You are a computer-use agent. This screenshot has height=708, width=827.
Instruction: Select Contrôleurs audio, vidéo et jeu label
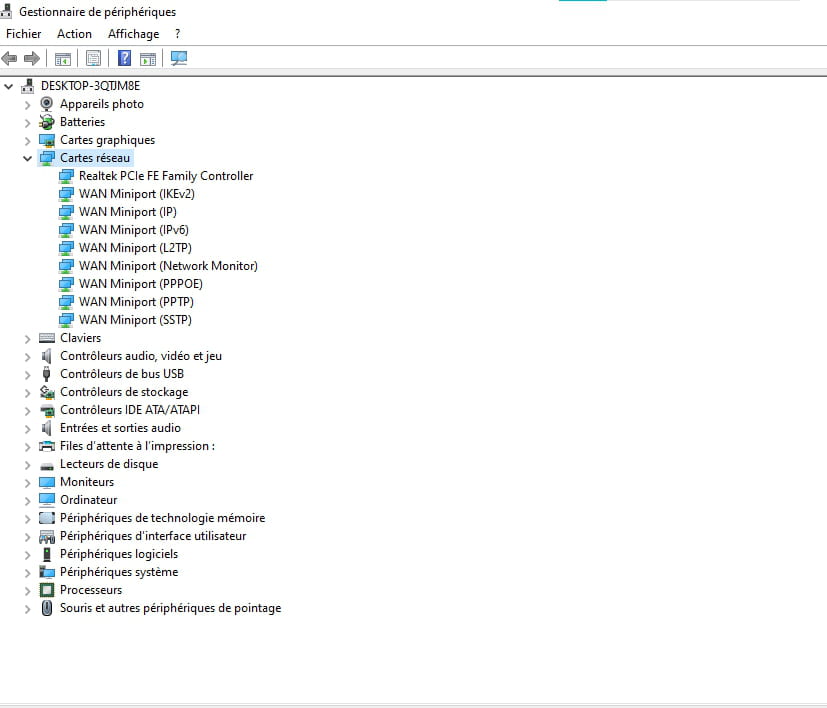pos(141,356)
